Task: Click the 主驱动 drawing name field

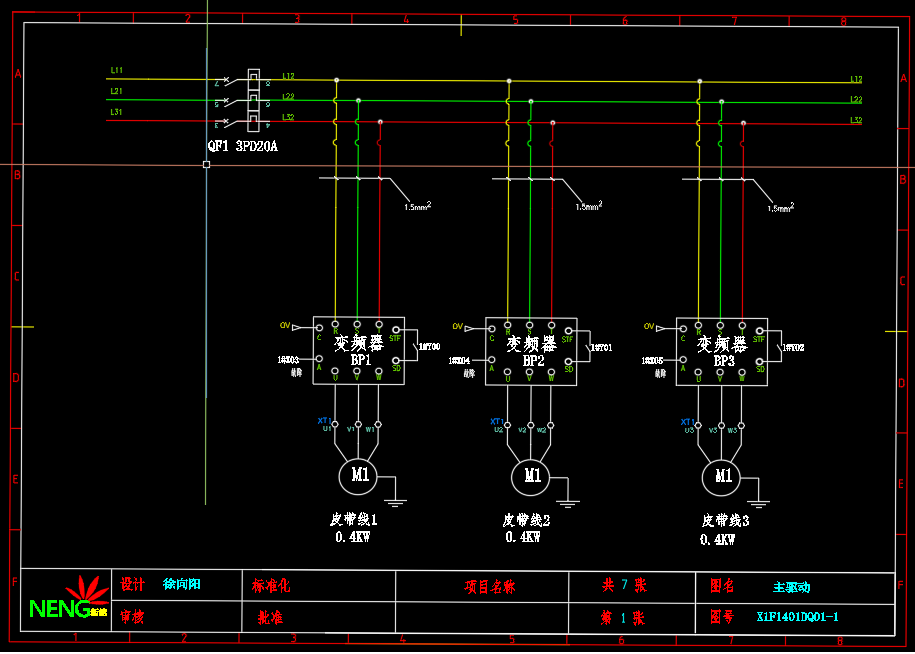Action: pos(792,587)
